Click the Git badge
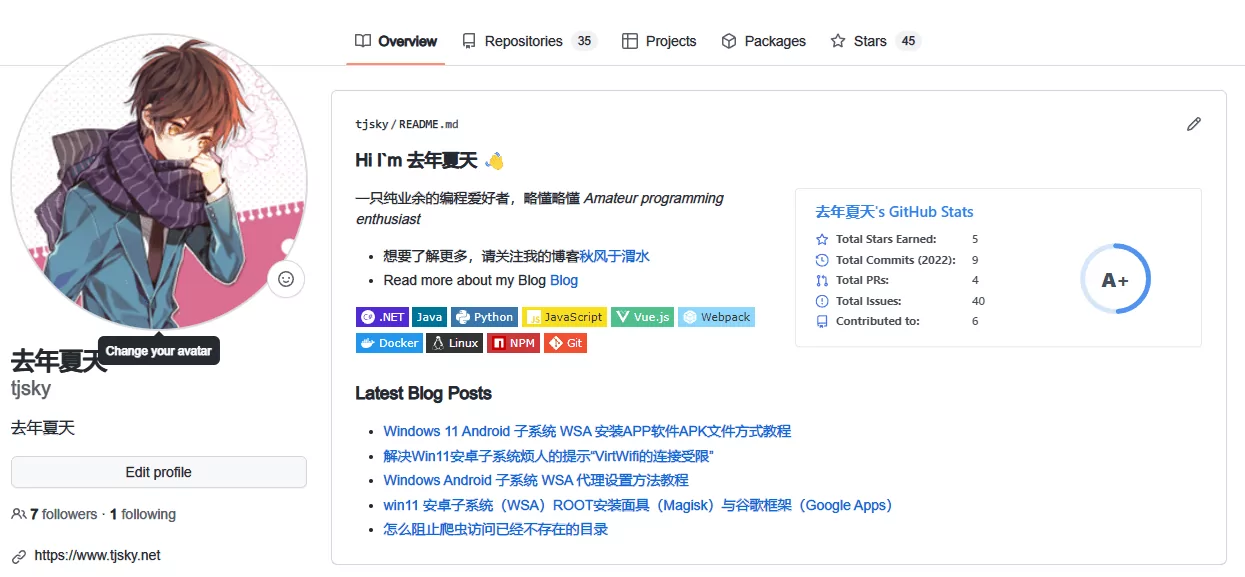Image resolution: width=1245 pixels, height=577 pixels. tap(565, 343)
